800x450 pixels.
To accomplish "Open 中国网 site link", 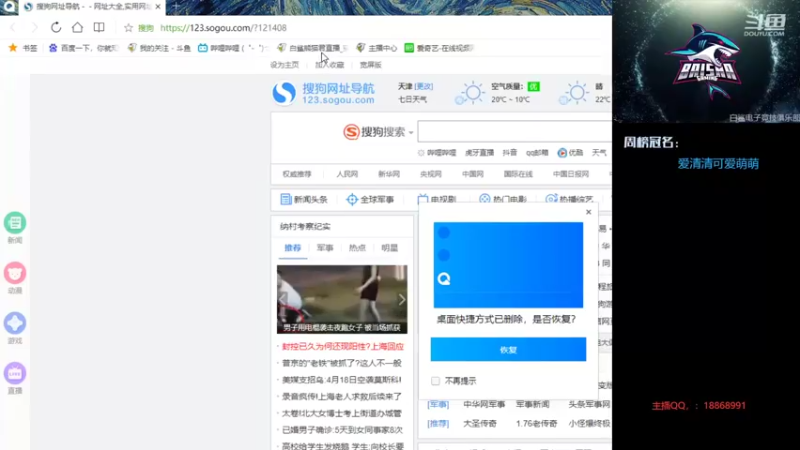I will [x=472, y=174].
